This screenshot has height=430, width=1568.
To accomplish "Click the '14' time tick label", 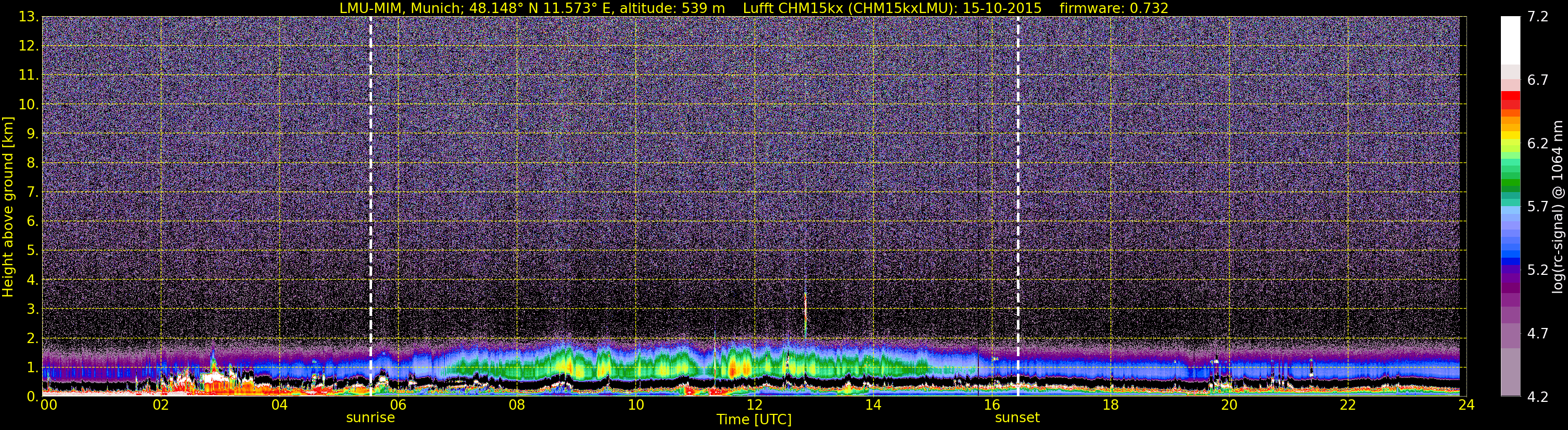I will pos(873,405).
